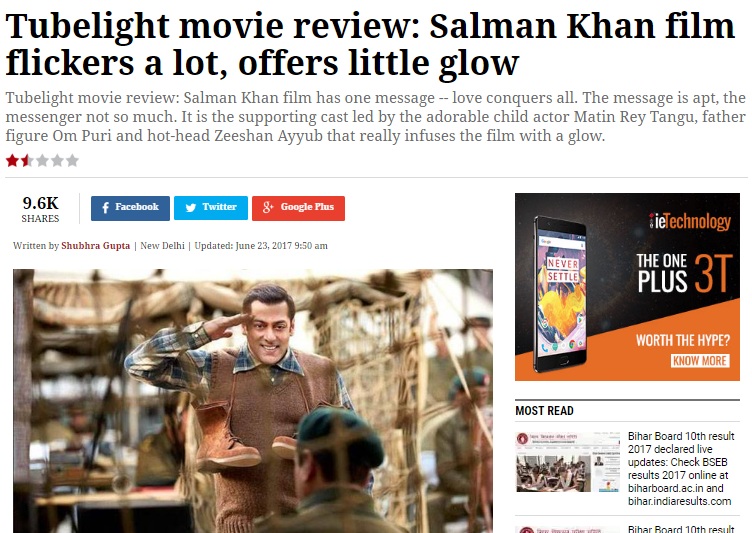
Task: Open the Salman Khan salute photo
Action: point(253,401)
